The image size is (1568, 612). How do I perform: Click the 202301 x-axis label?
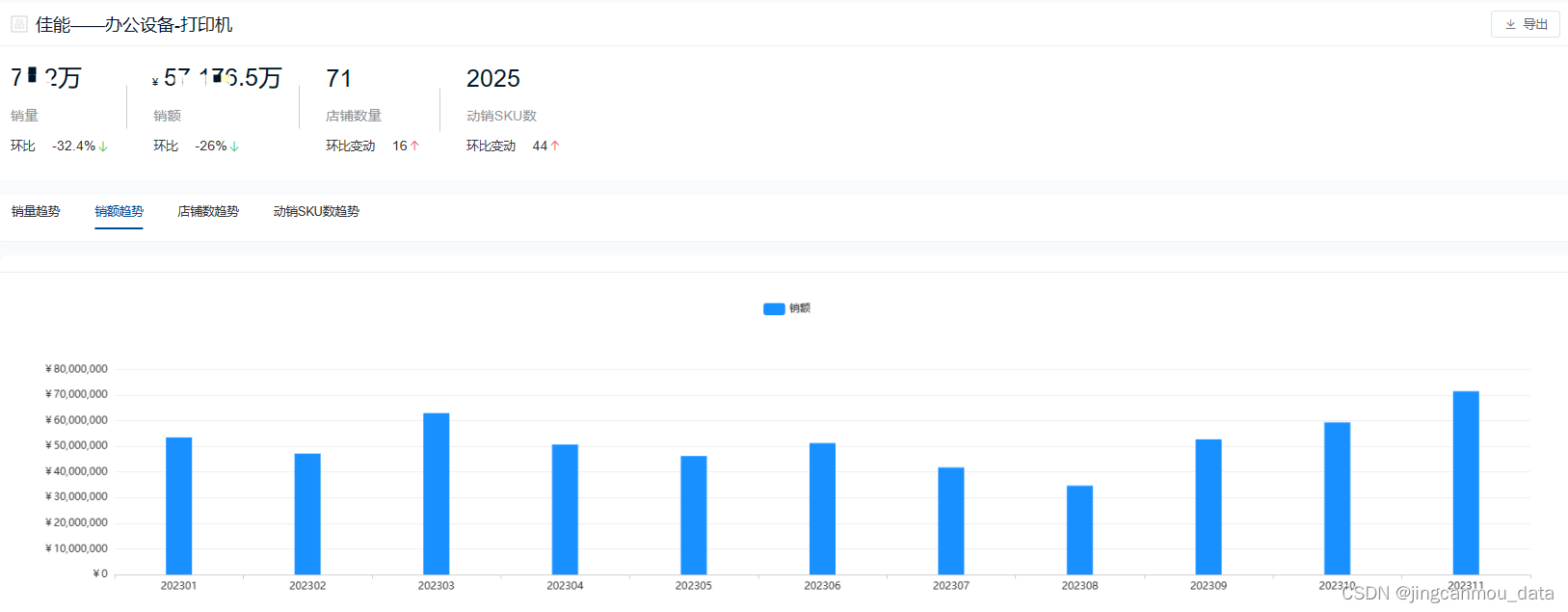178,586
